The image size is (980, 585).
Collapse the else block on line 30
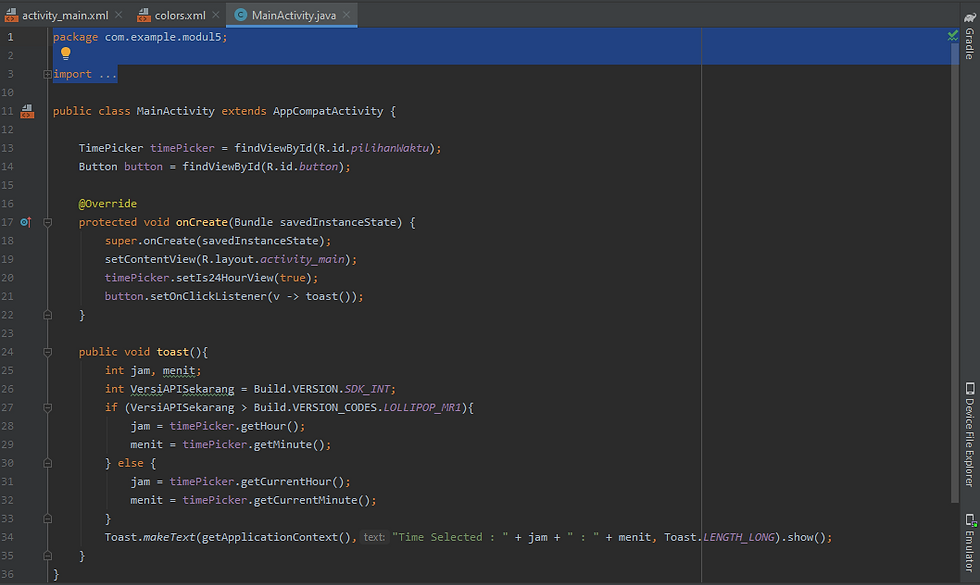pyautogui.click(x=48, y=463)
